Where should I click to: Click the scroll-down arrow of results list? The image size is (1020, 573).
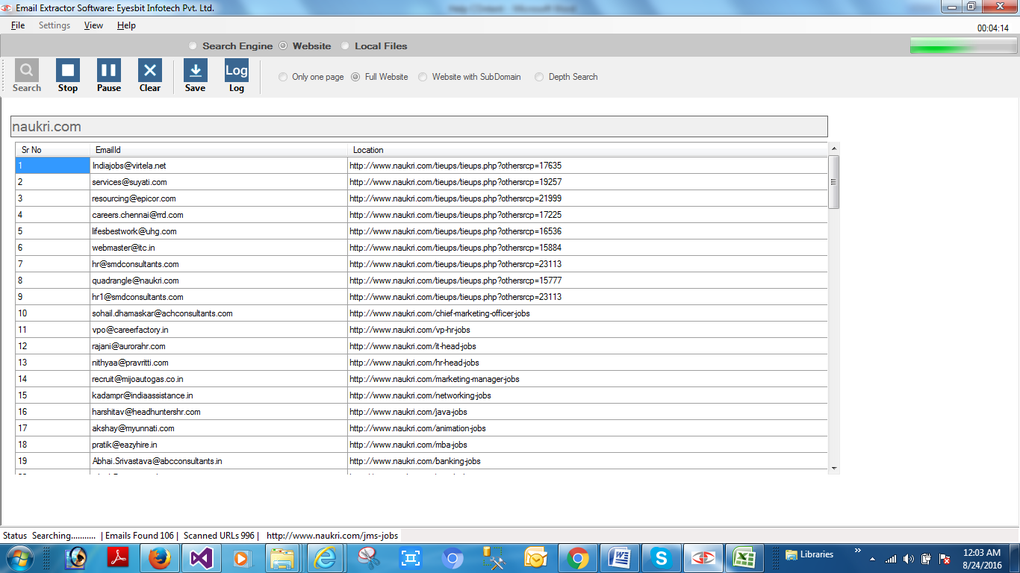pyautogui.click(x=834, y=468)
